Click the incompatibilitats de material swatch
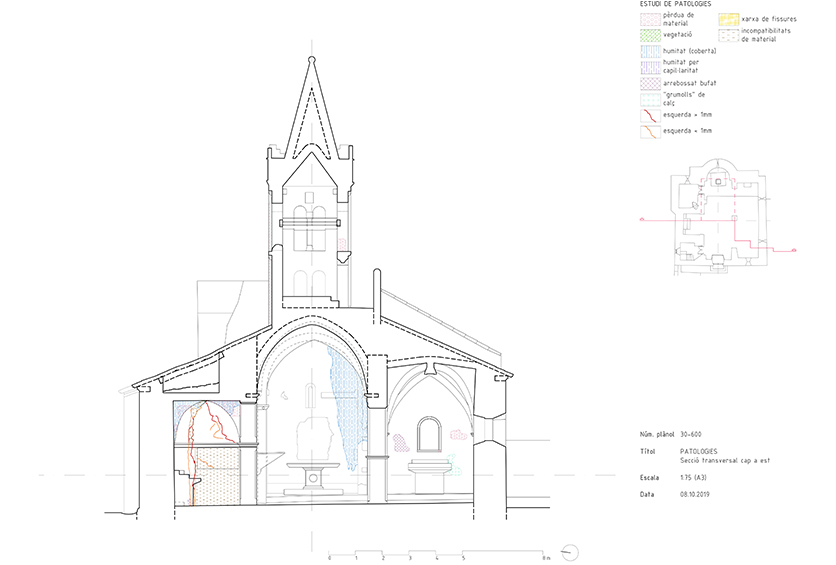The height and width of the screenshot is (565, 836). 729,33
